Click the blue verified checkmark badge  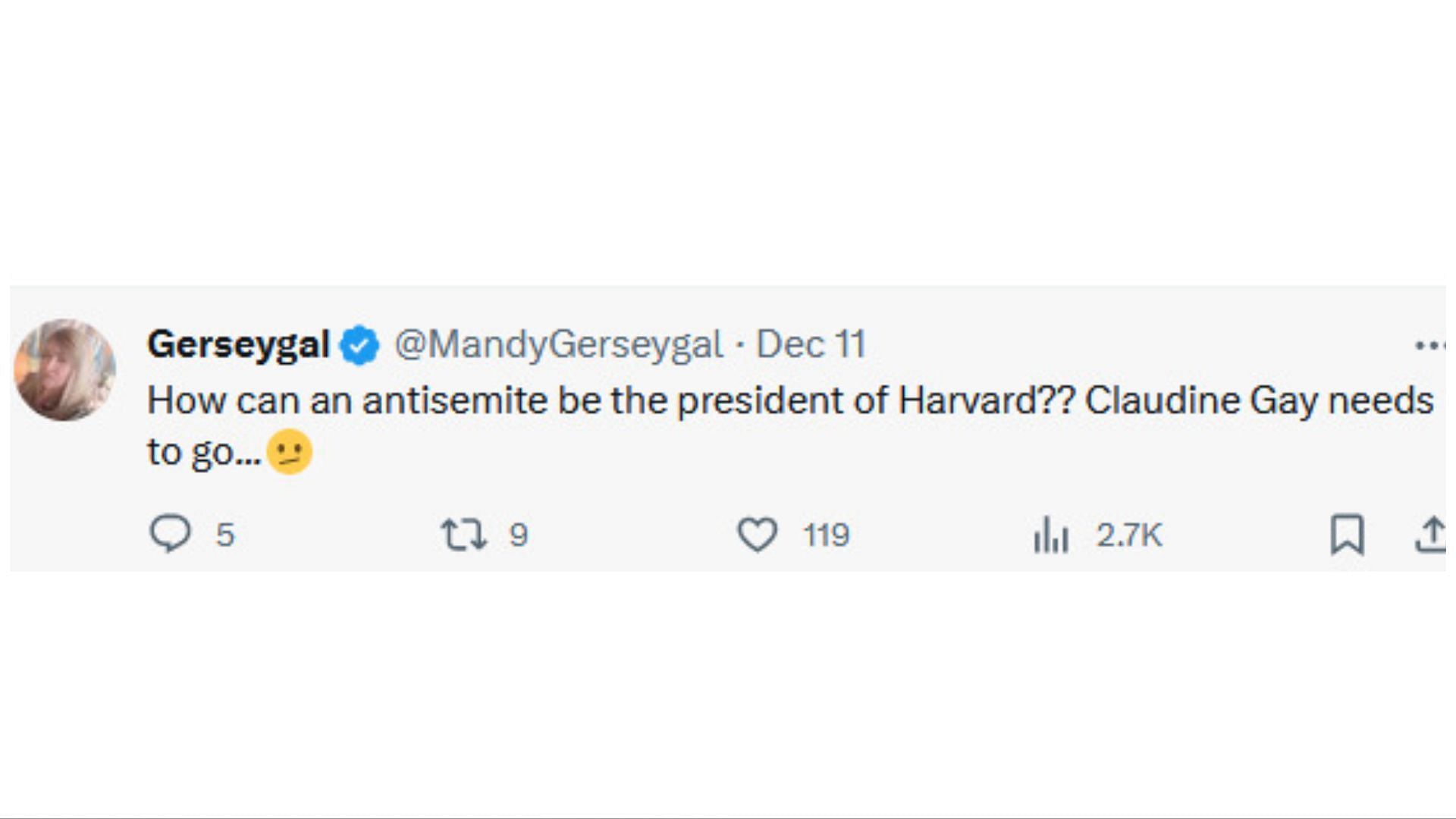pyautogui.click(x=359, y=345)
